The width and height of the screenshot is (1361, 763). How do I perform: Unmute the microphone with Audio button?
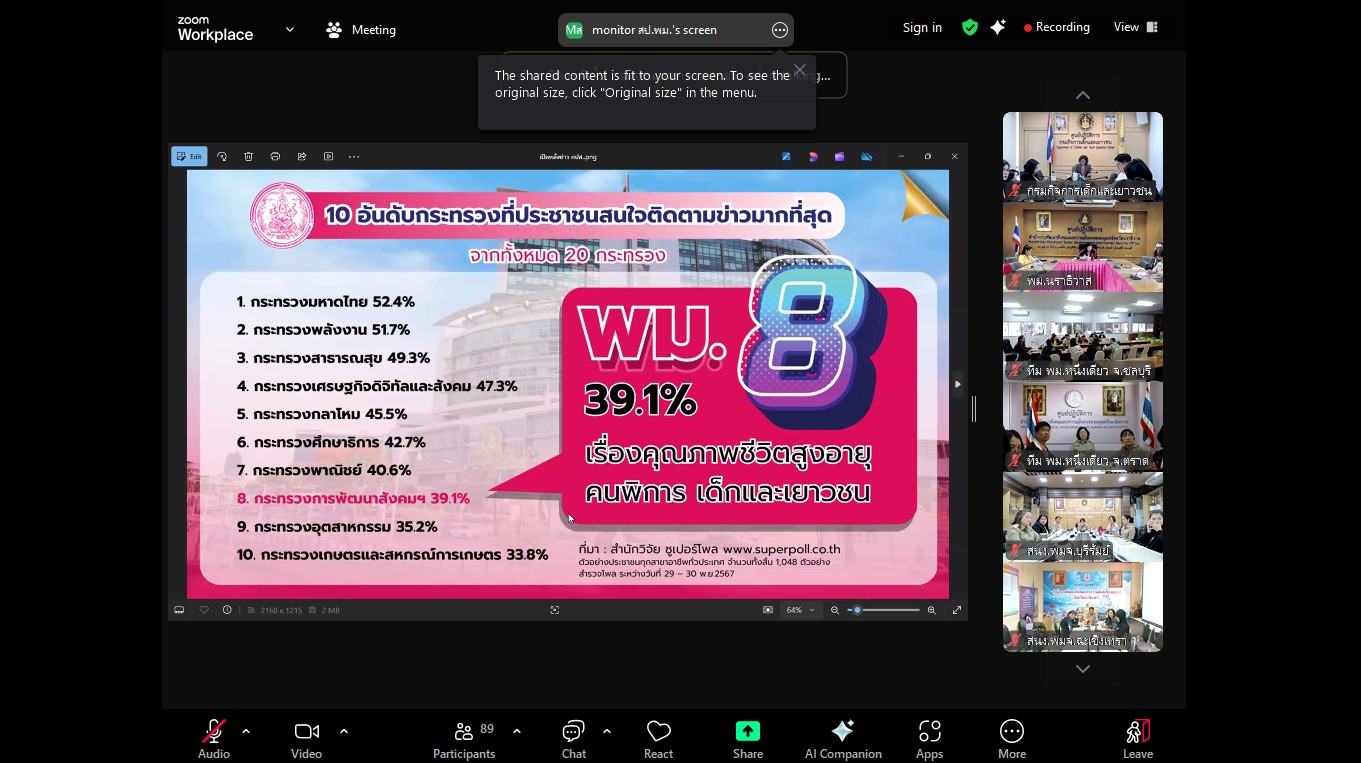point(213,738)
